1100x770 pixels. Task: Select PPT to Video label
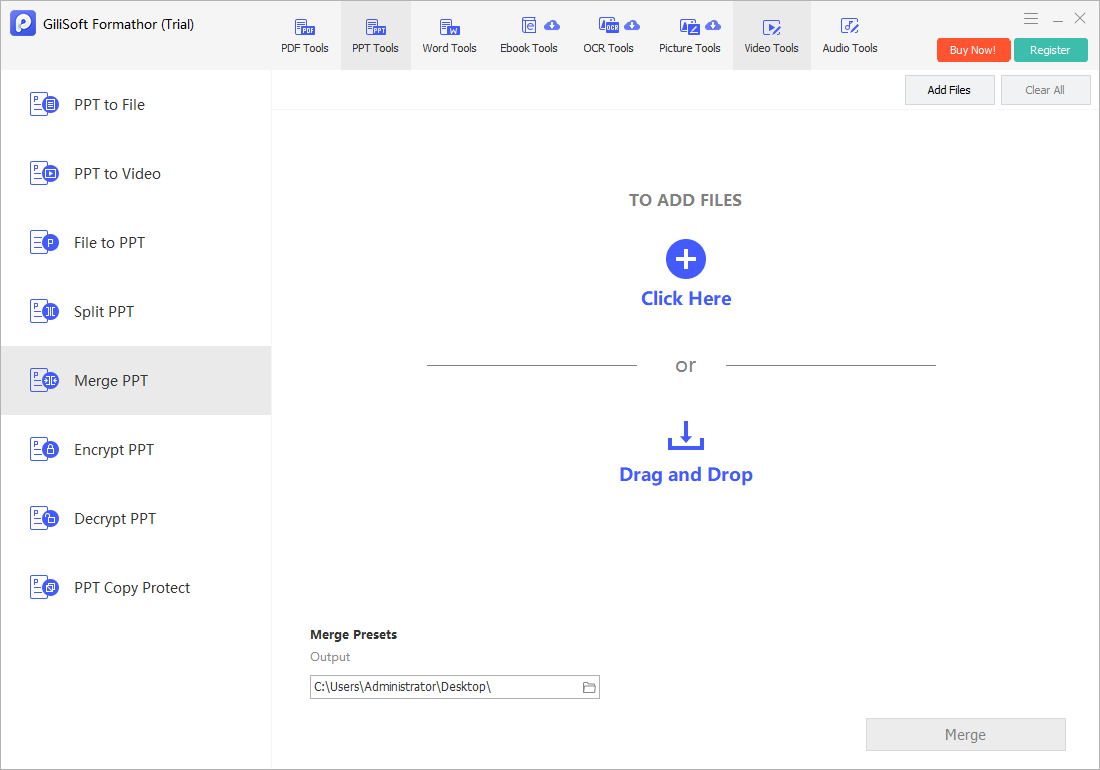tap(117, 173)
